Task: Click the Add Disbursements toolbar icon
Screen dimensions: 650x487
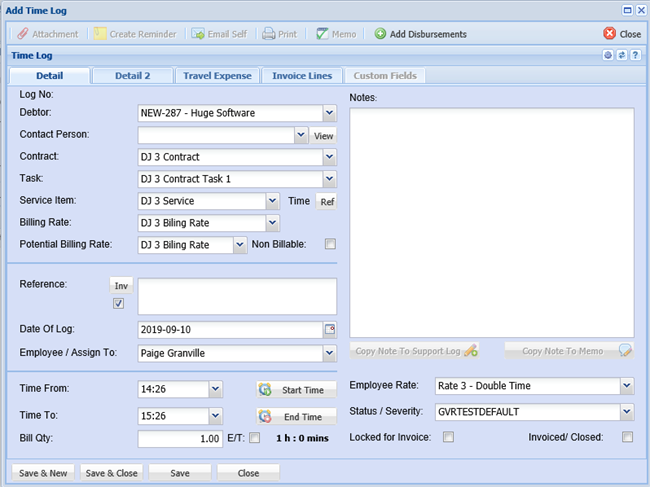Action: (x=381, y=34)
